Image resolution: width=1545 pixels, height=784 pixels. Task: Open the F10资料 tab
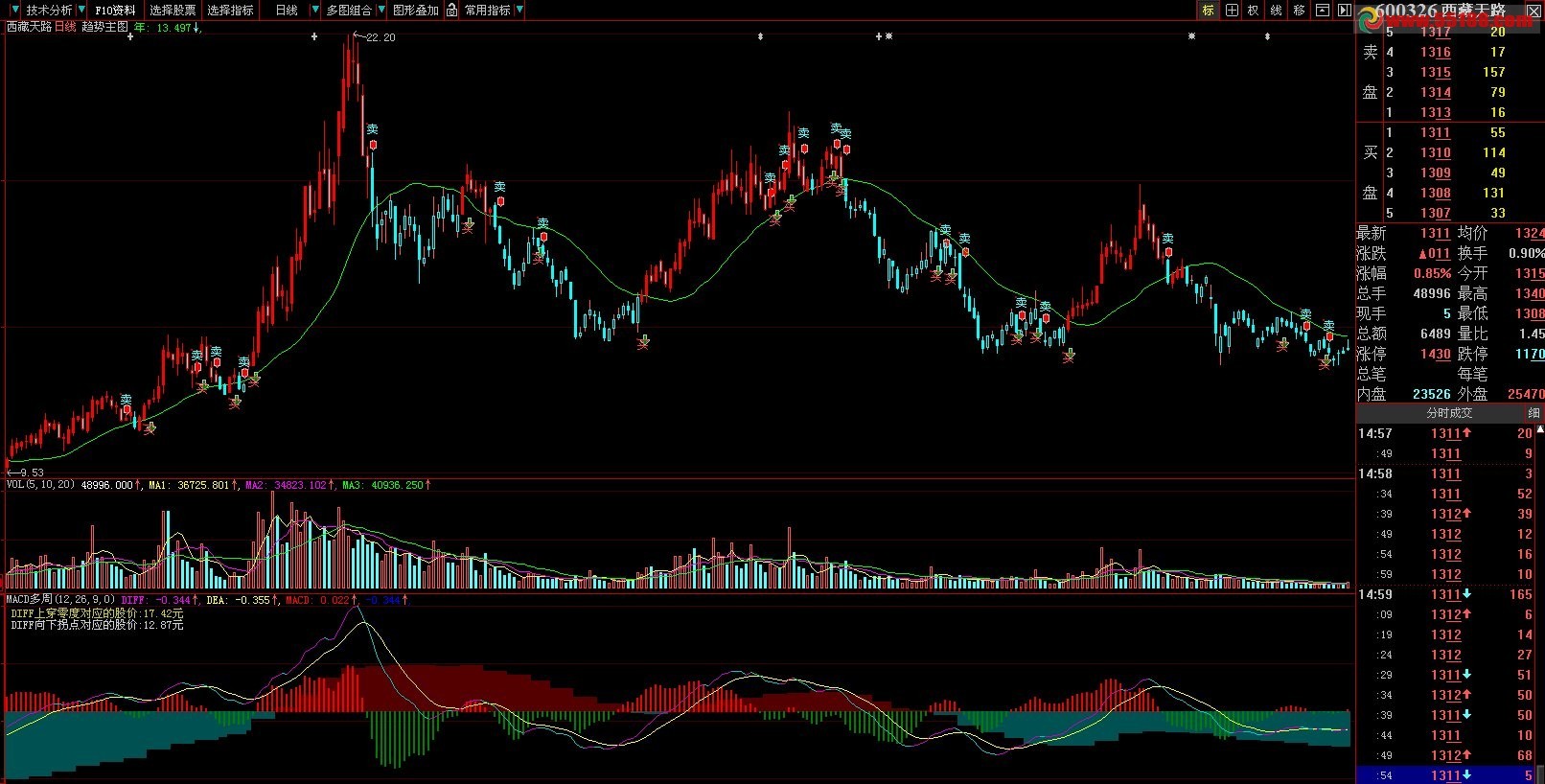[115, 10]
